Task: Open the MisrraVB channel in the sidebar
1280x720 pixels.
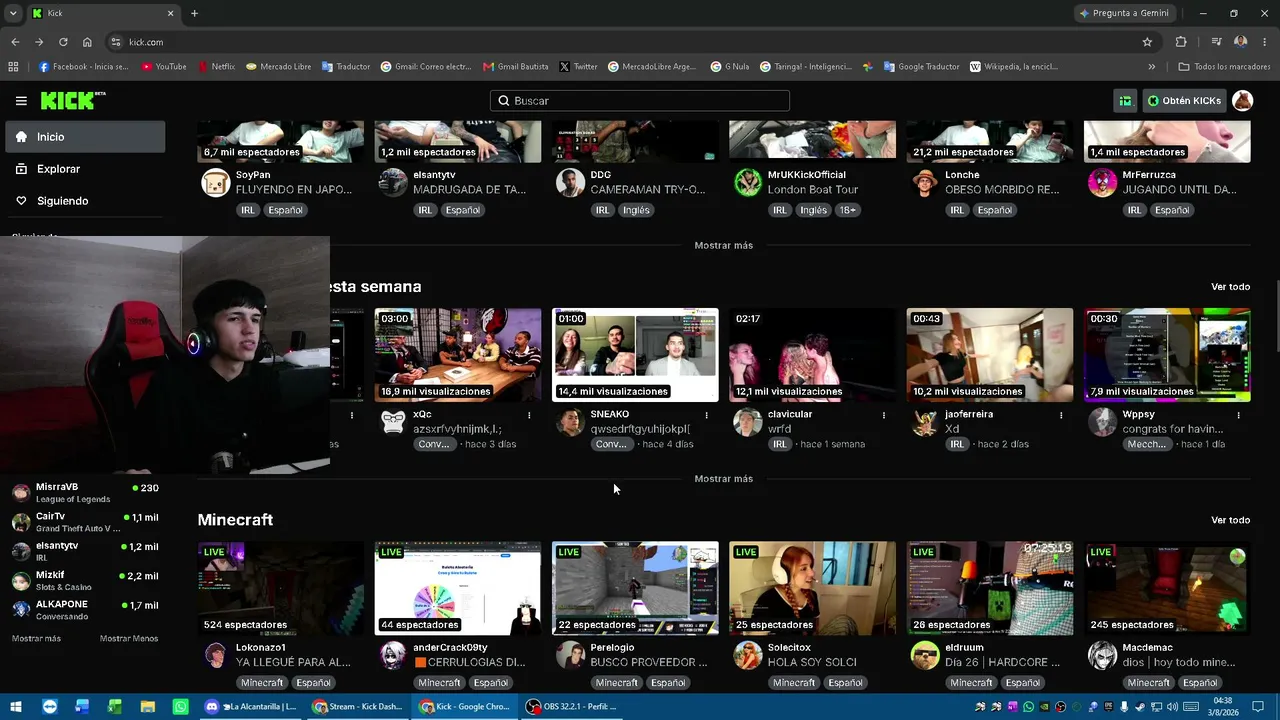Action: click(x=85, y=492)
